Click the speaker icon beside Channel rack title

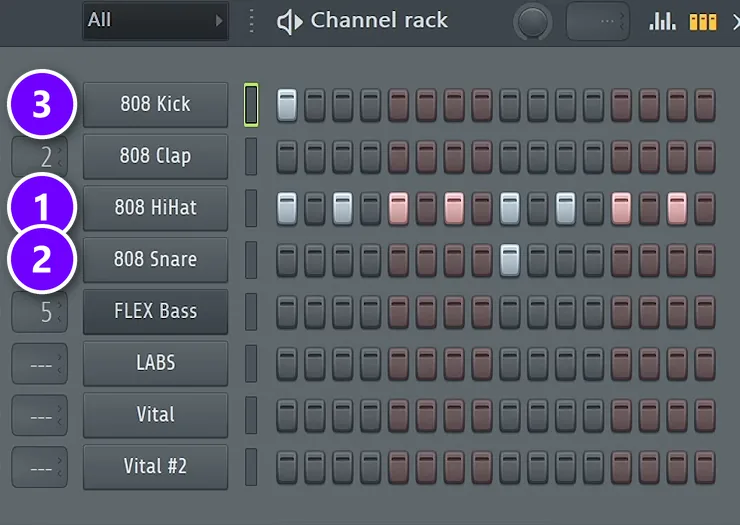tap(289, 22)
